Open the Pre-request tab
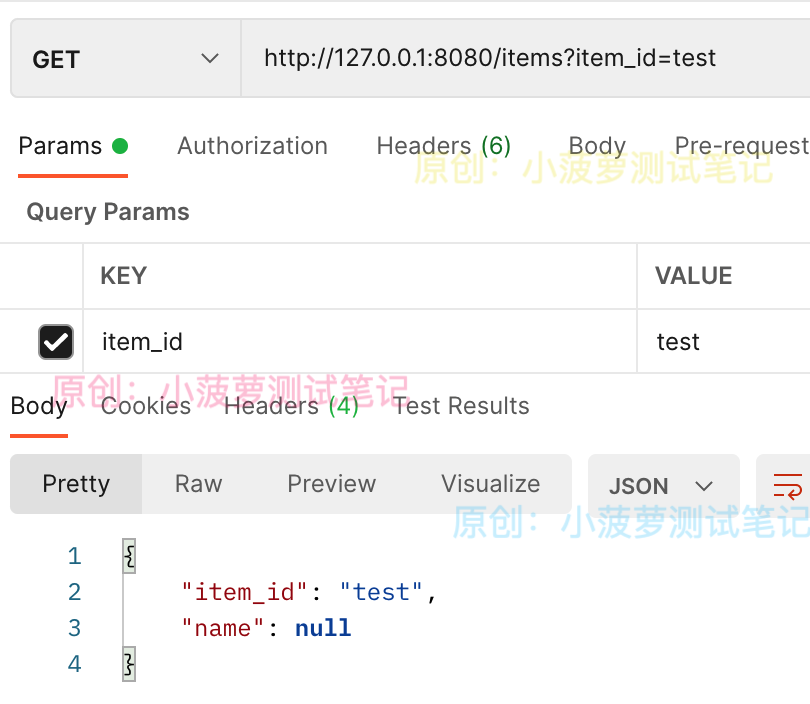This screenshot has width=810, height=704. tap(742, 146)
